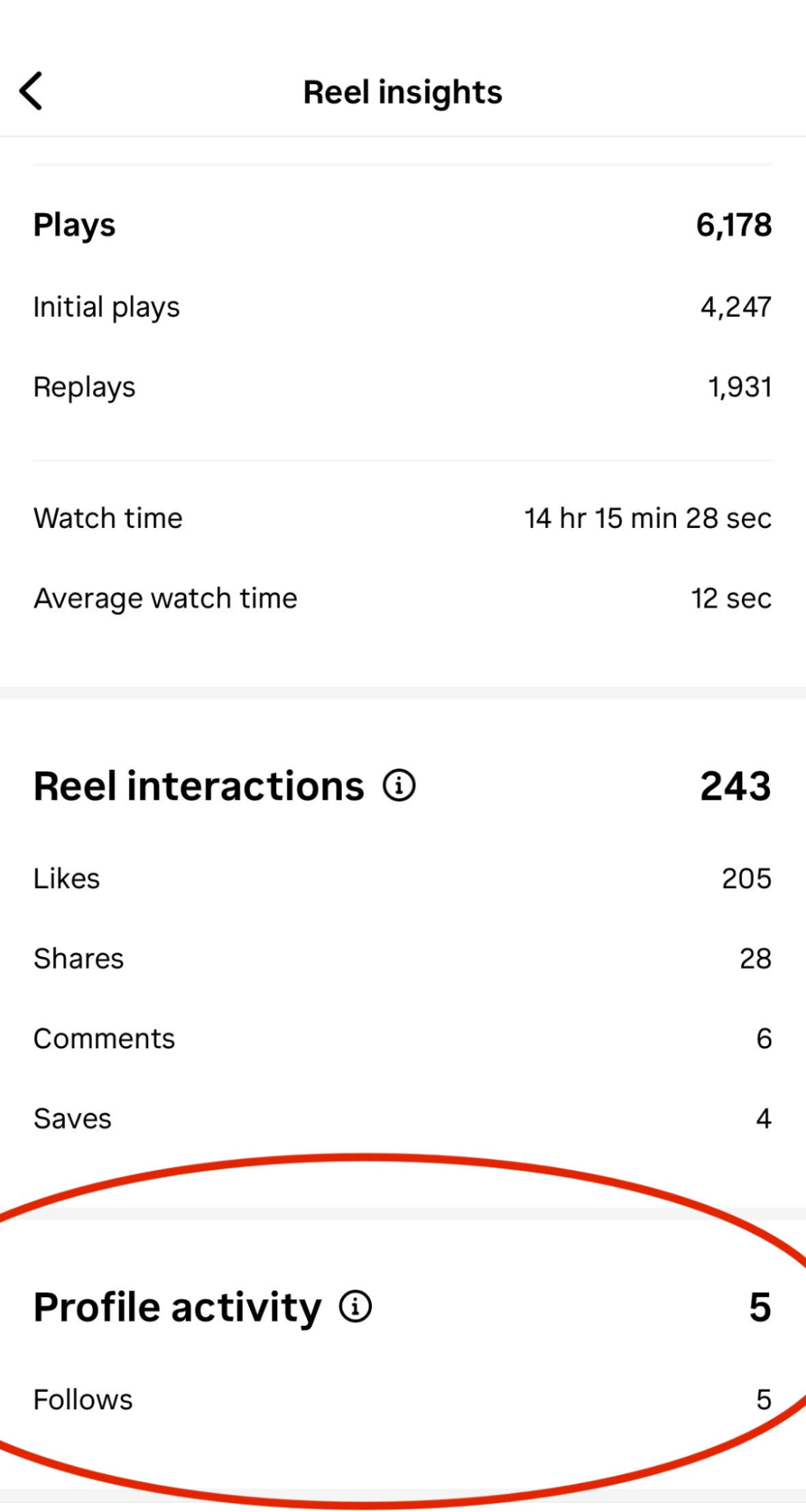This screenshot has width=806, height=1512.
Task: Select the Likes row label
Action: pyautogui.click(x=67, y=878)
